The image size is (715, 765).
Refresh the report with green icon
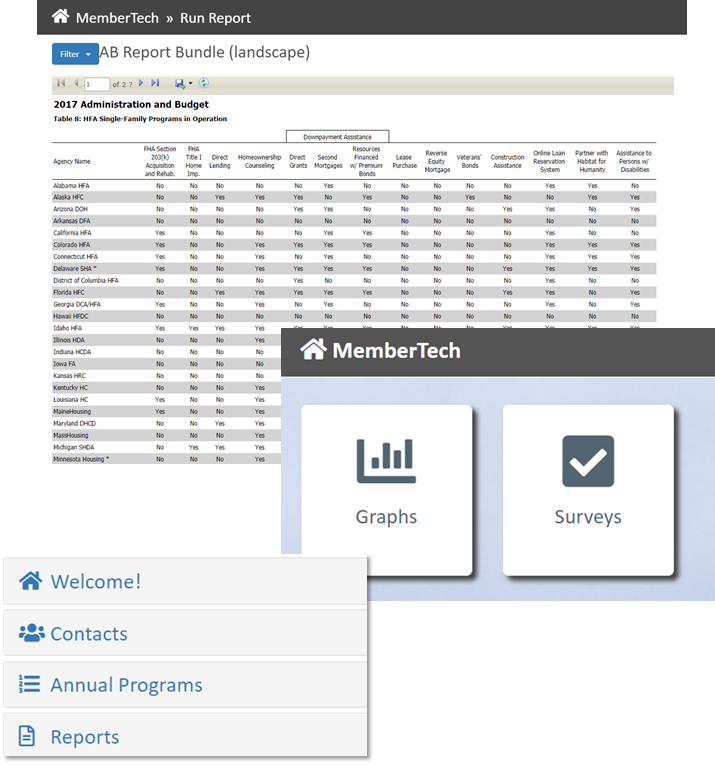(x=204, y=83)
